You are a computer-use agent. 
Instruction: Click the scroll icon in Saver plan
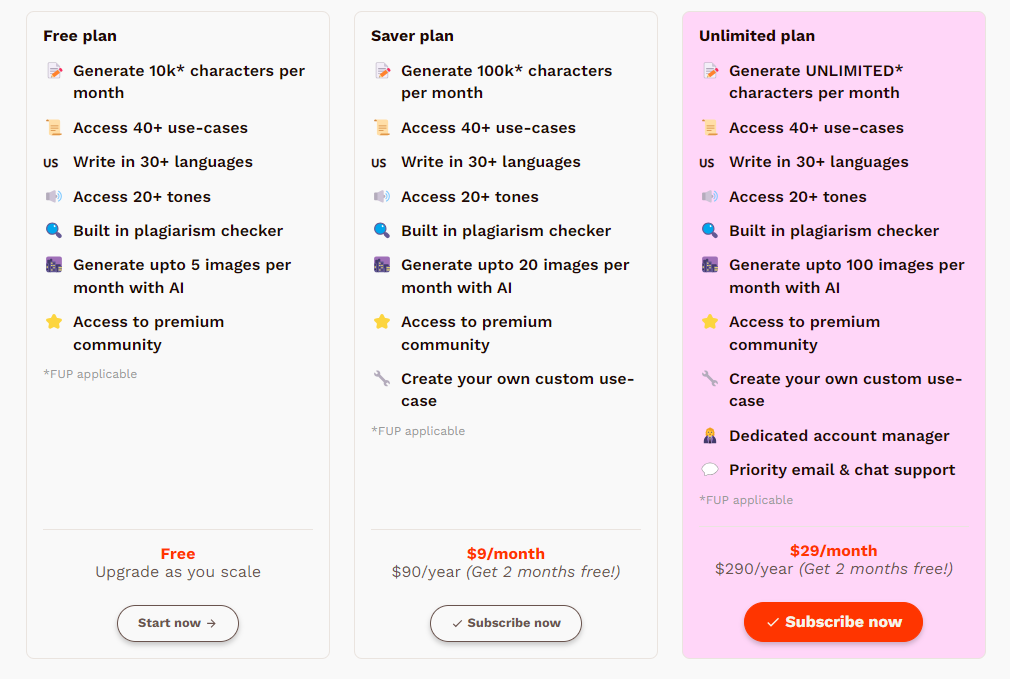point(382,128)
